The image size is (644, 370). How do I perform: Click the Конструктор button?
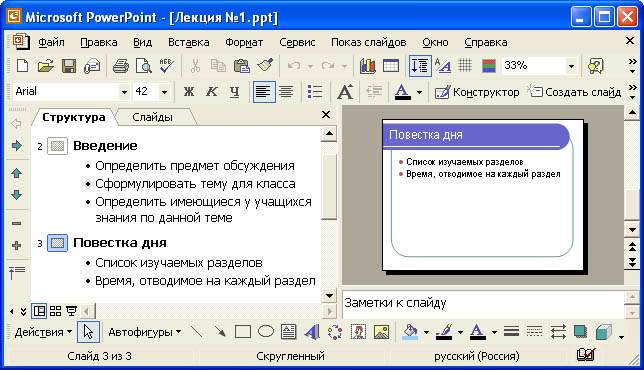(x=477, y=92)
